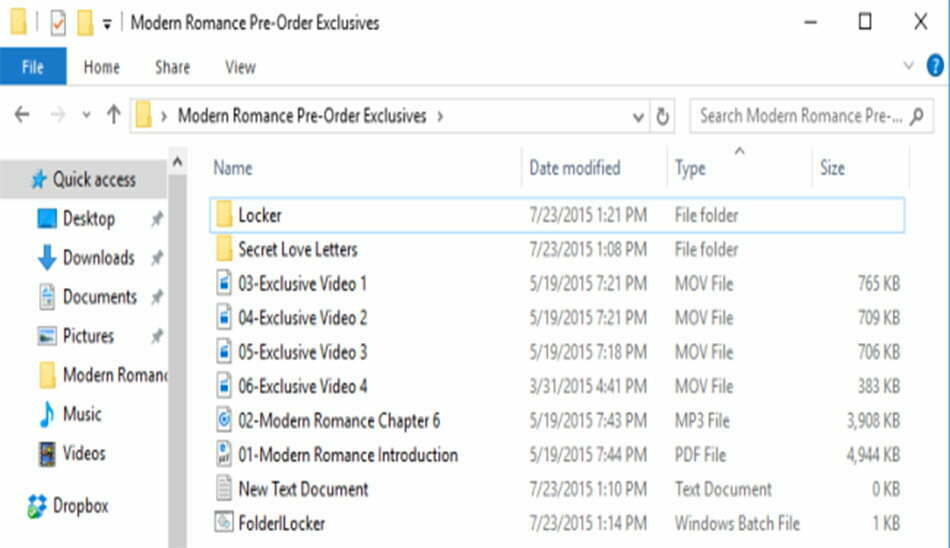
Task: Switch to the Home ribbon tab
Action: [101, 67]
